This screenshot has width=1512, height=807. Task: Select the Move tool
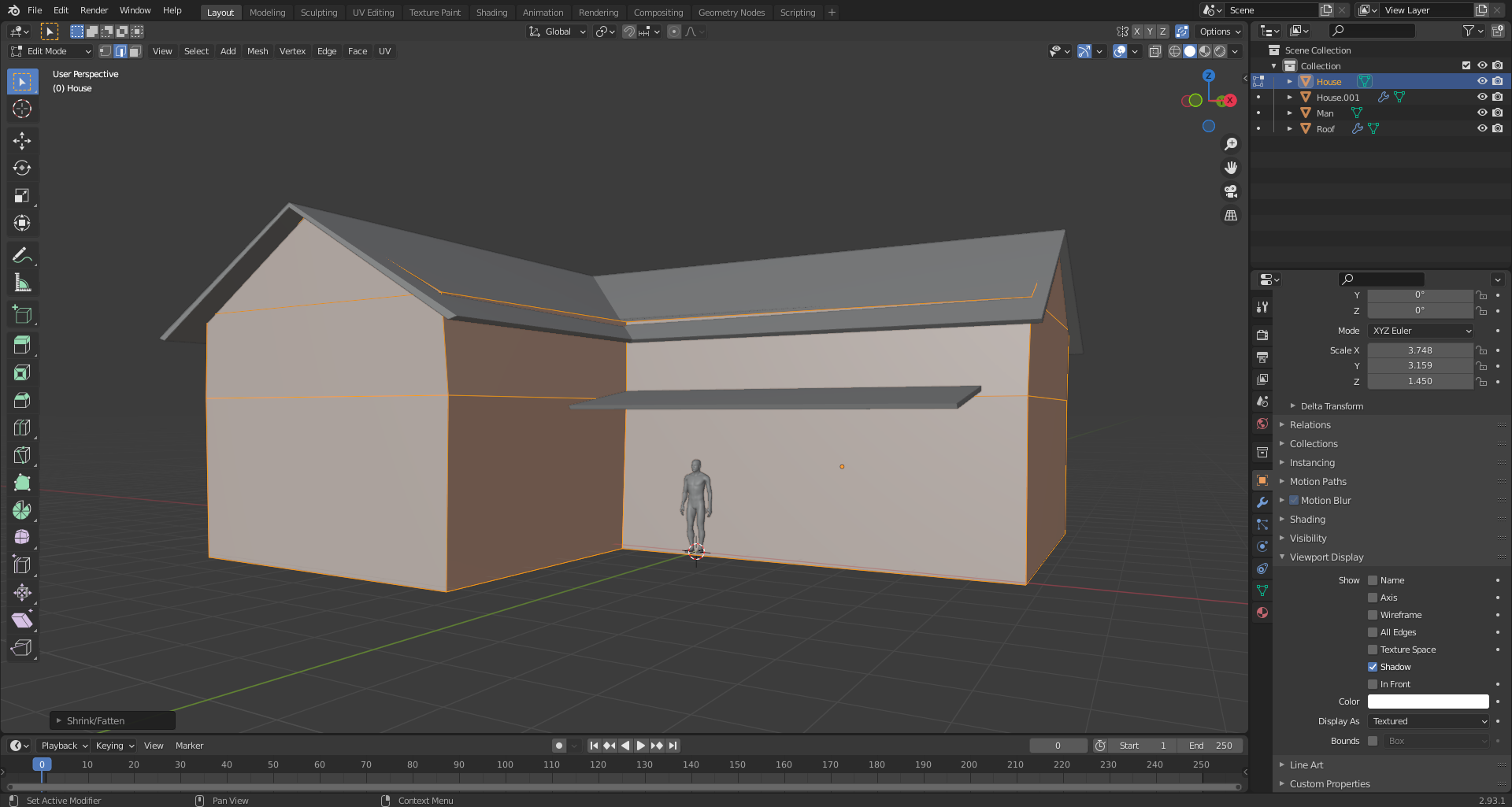tap(22, 141)
